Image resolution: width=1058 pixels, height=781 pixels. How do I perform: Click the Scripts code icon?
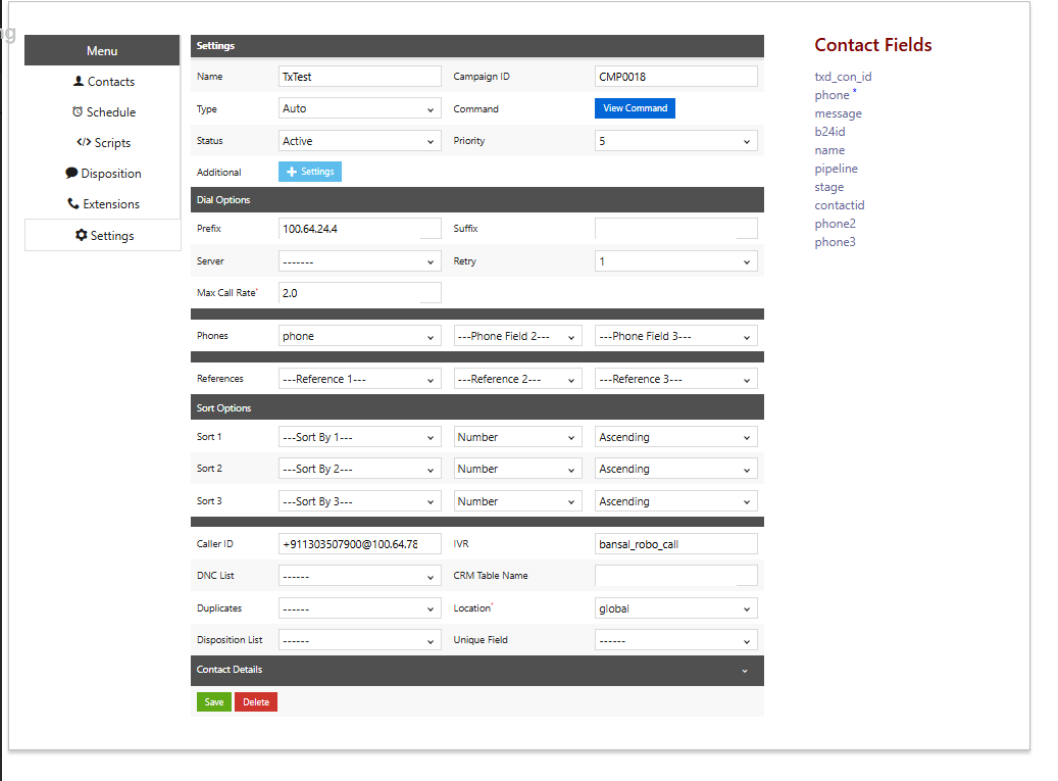tap(84, 143)
